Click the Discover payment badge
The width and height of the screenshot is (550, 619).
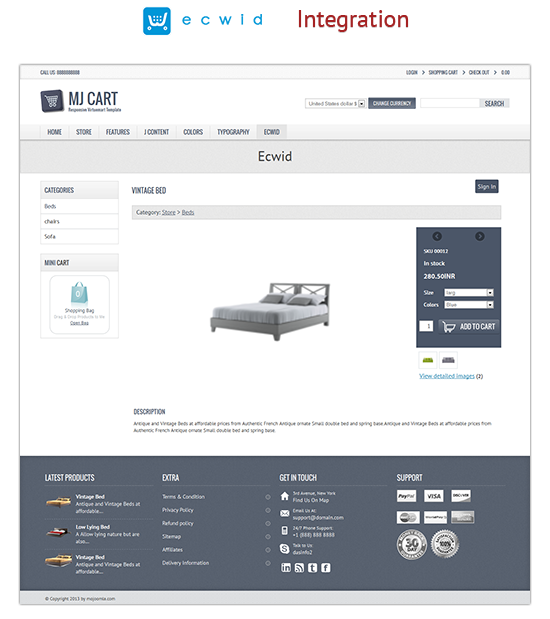point(461,496)
